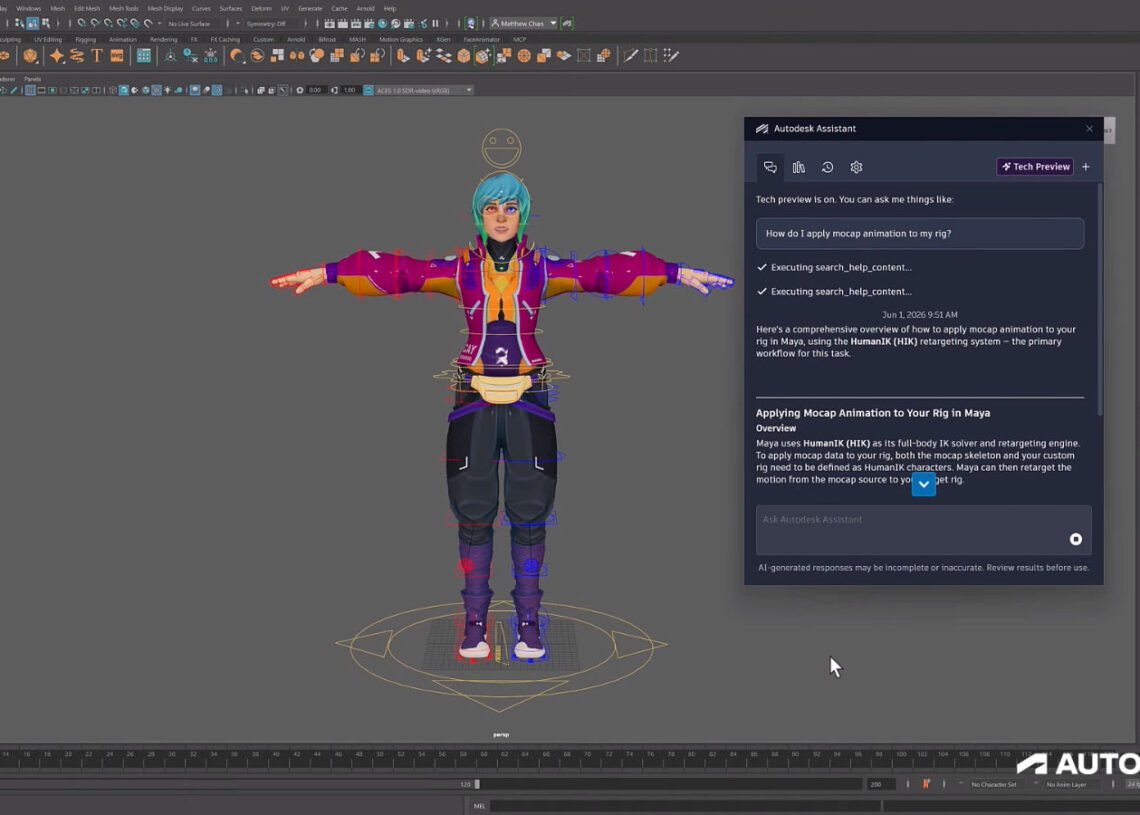Click the suggested mocap animation prompt
This screenshot has width=1140, height=815.
click(x=920, y=233)
